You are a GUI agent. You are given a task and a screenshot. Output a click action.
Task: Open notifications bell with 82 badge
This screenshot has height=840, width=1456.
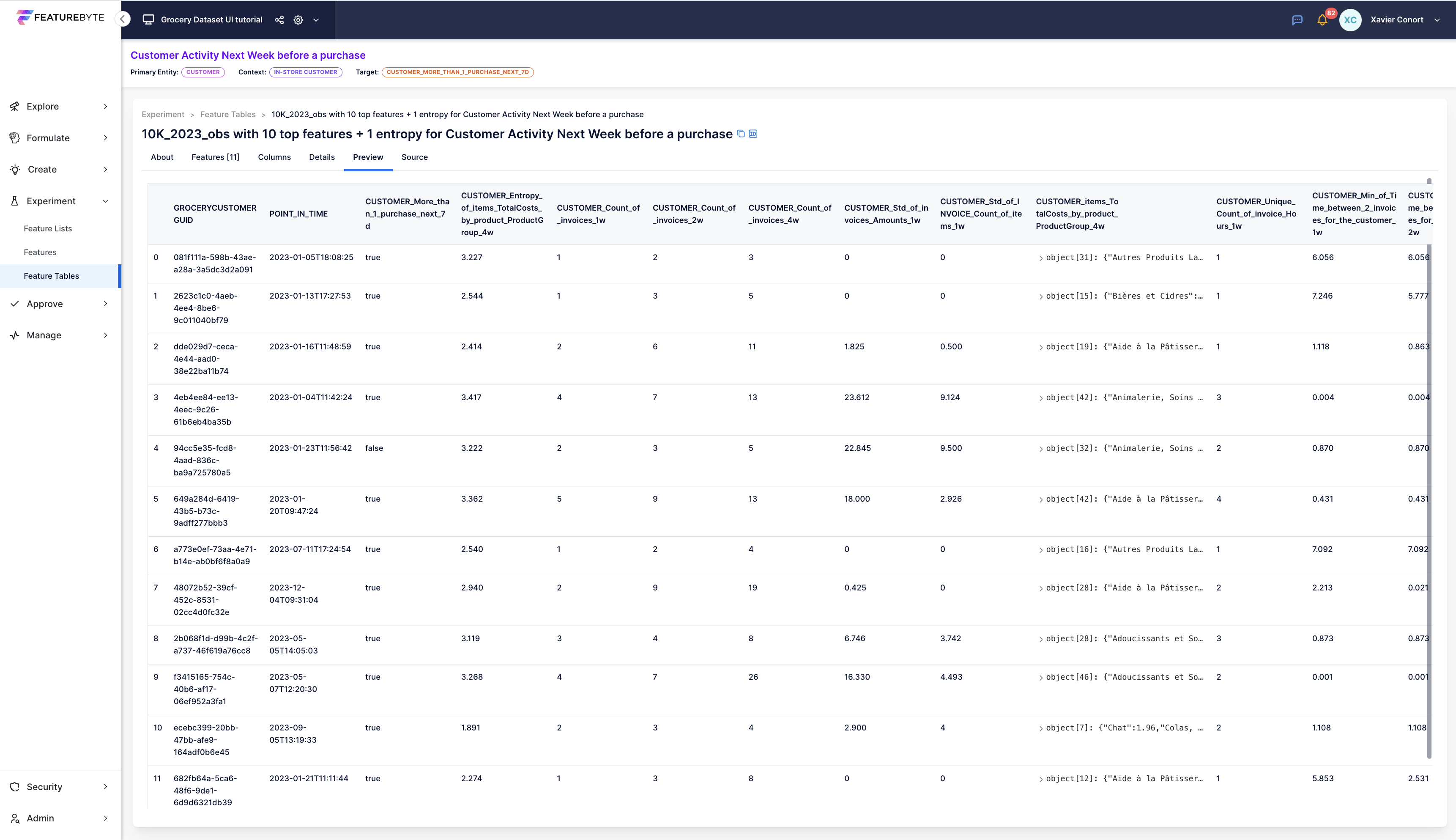click(x=1323, y=19)
